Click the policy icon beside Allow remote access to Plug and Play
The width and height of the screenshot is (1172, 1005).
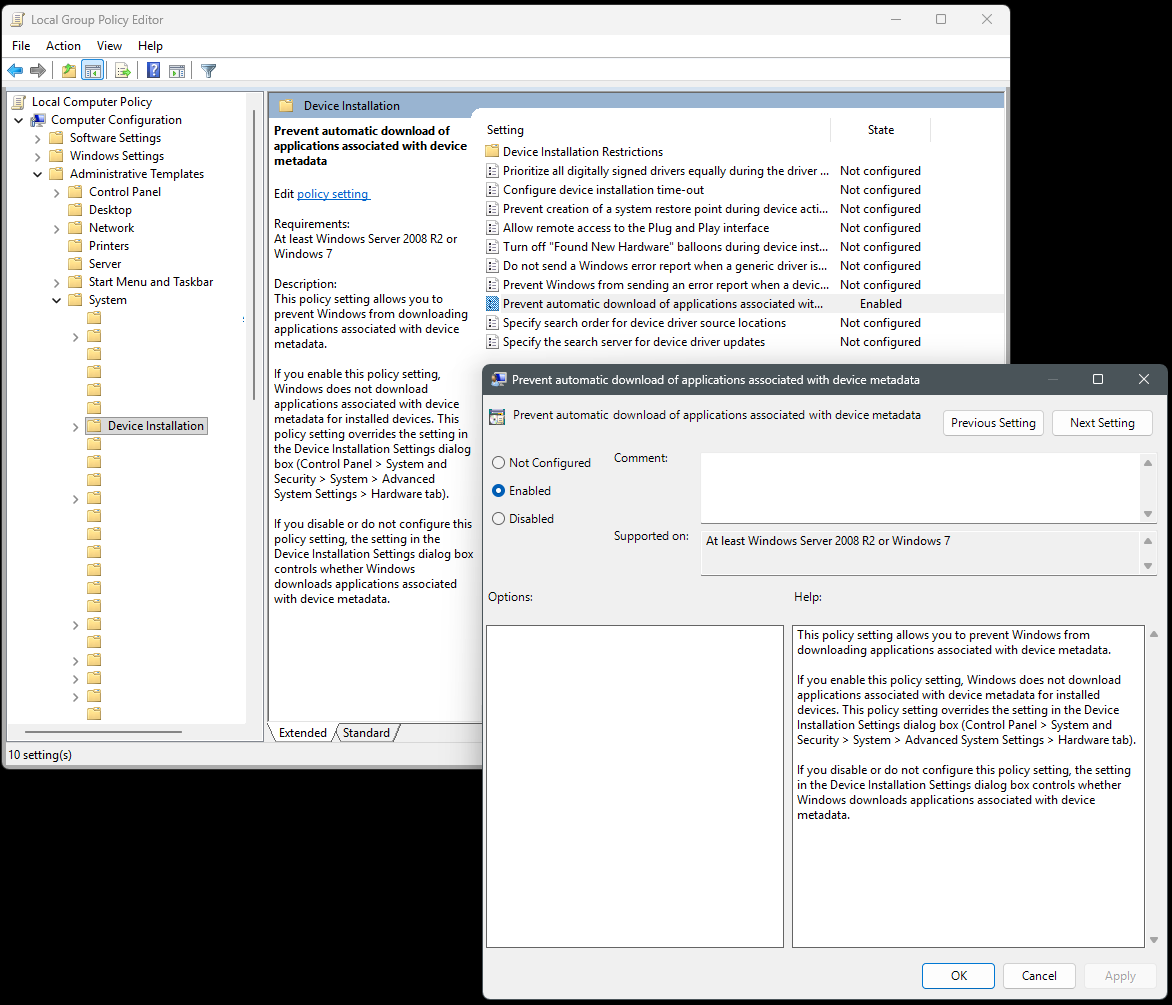tap(492, 228)
